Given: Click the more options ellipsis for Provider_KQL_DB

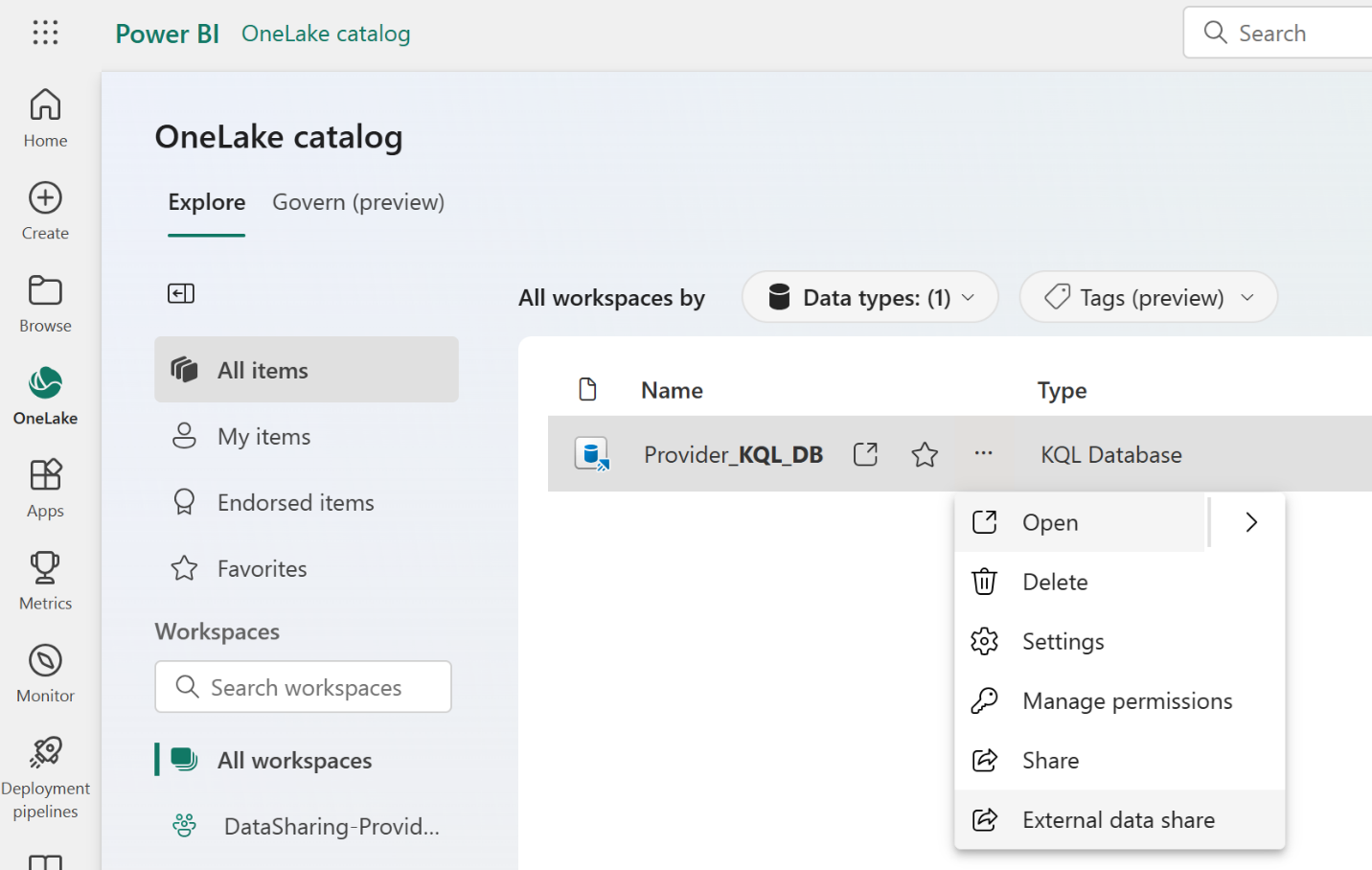Looking at the screenshot, I should tap(983, 453).
